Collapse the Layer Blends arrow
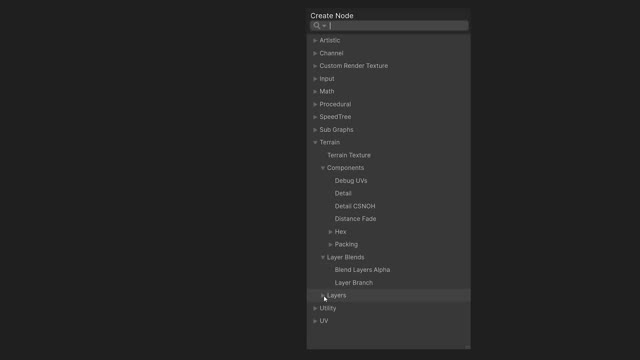Image resolution: width=640 pixels, height=360 pixels. [x=323, y=257]
